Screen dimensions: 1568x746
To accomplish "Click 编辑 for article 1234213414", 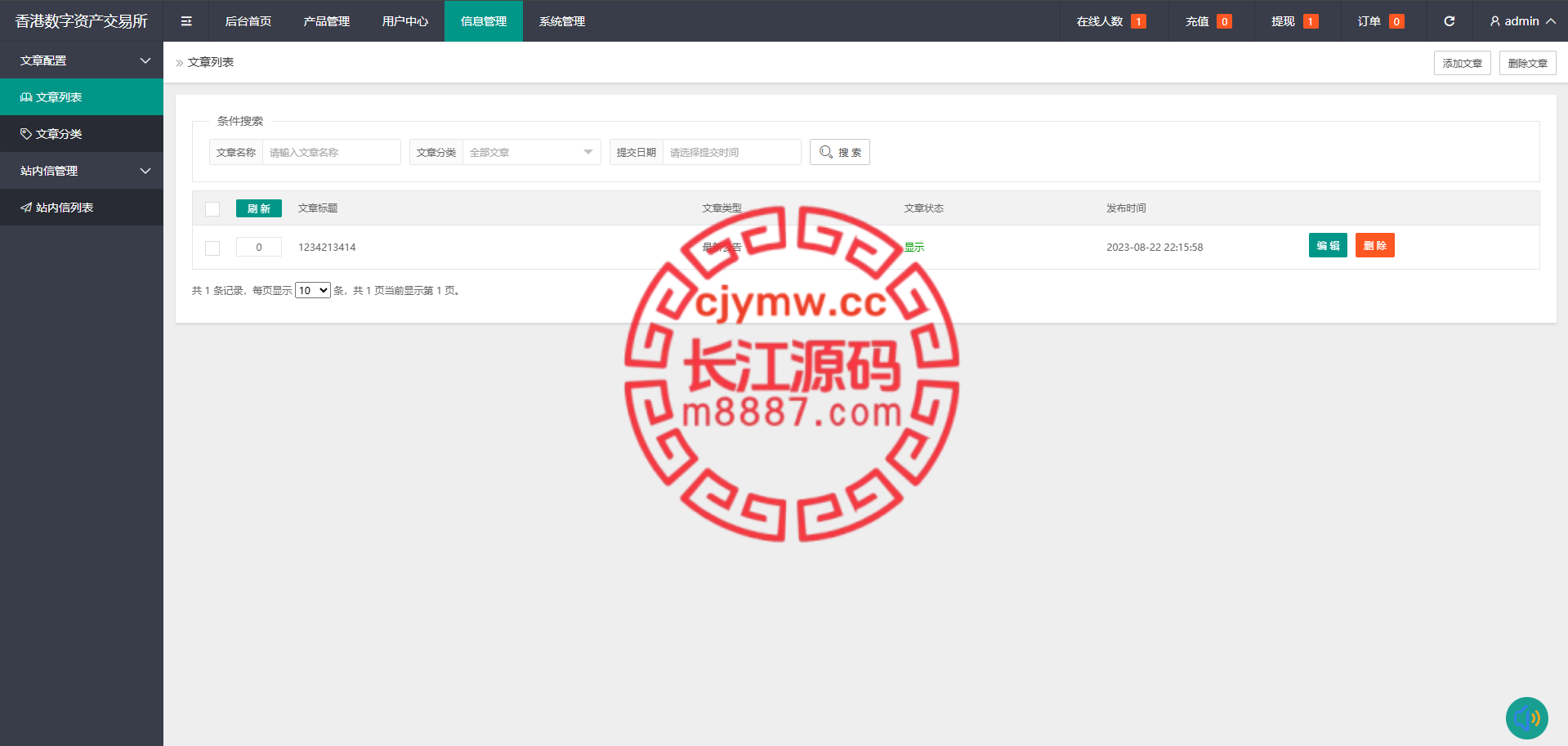I will pos(1328,245).
